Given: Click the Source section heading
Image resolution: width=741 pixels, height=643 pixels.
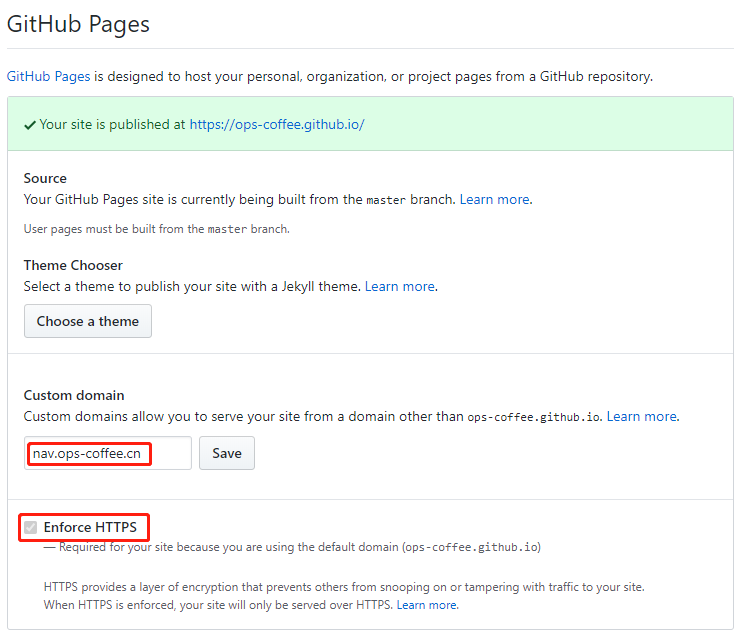Looking at the screenshot, I should [45, 178].
